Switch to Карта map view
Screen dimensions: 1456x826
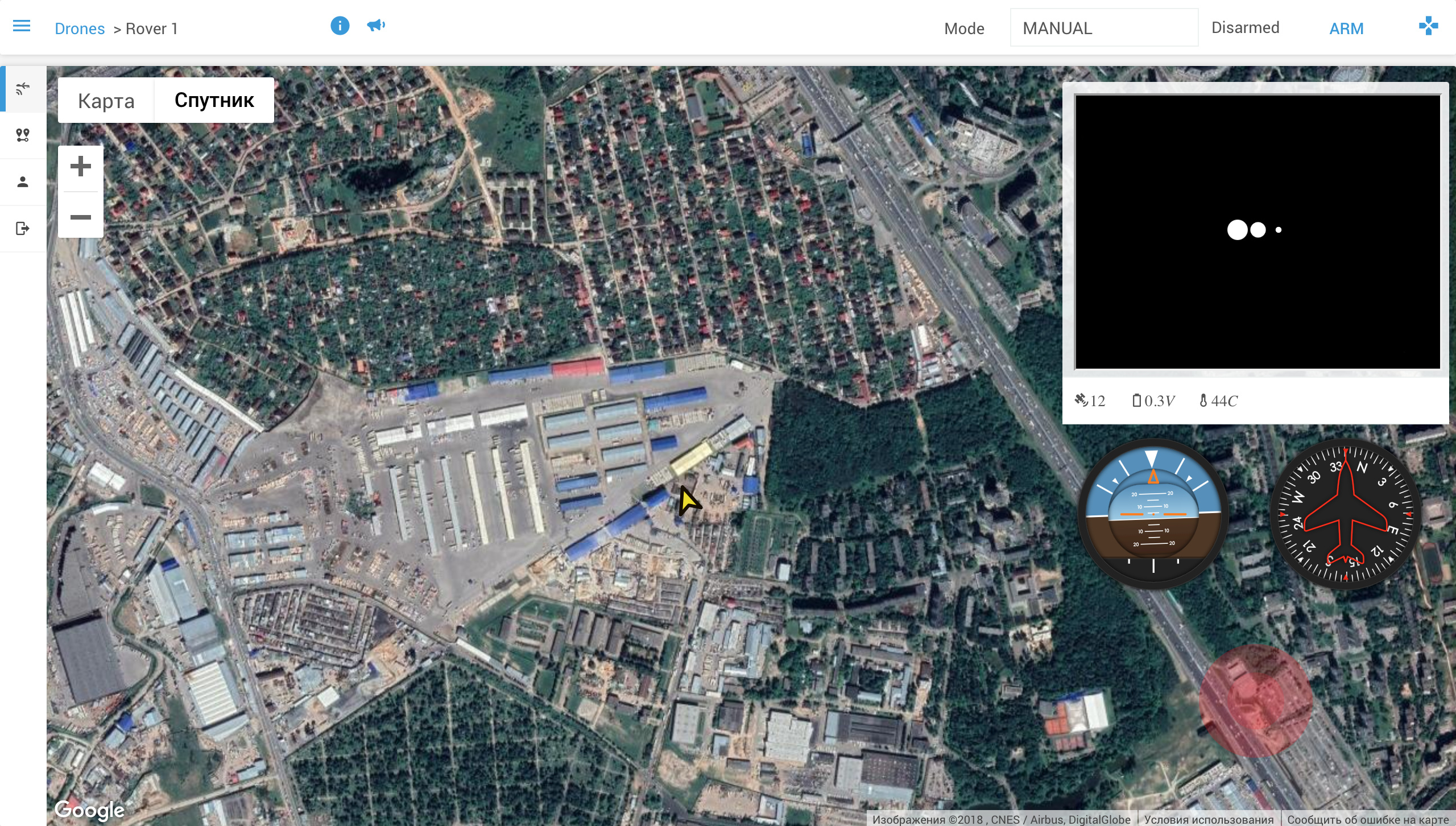tap(106, 101)
